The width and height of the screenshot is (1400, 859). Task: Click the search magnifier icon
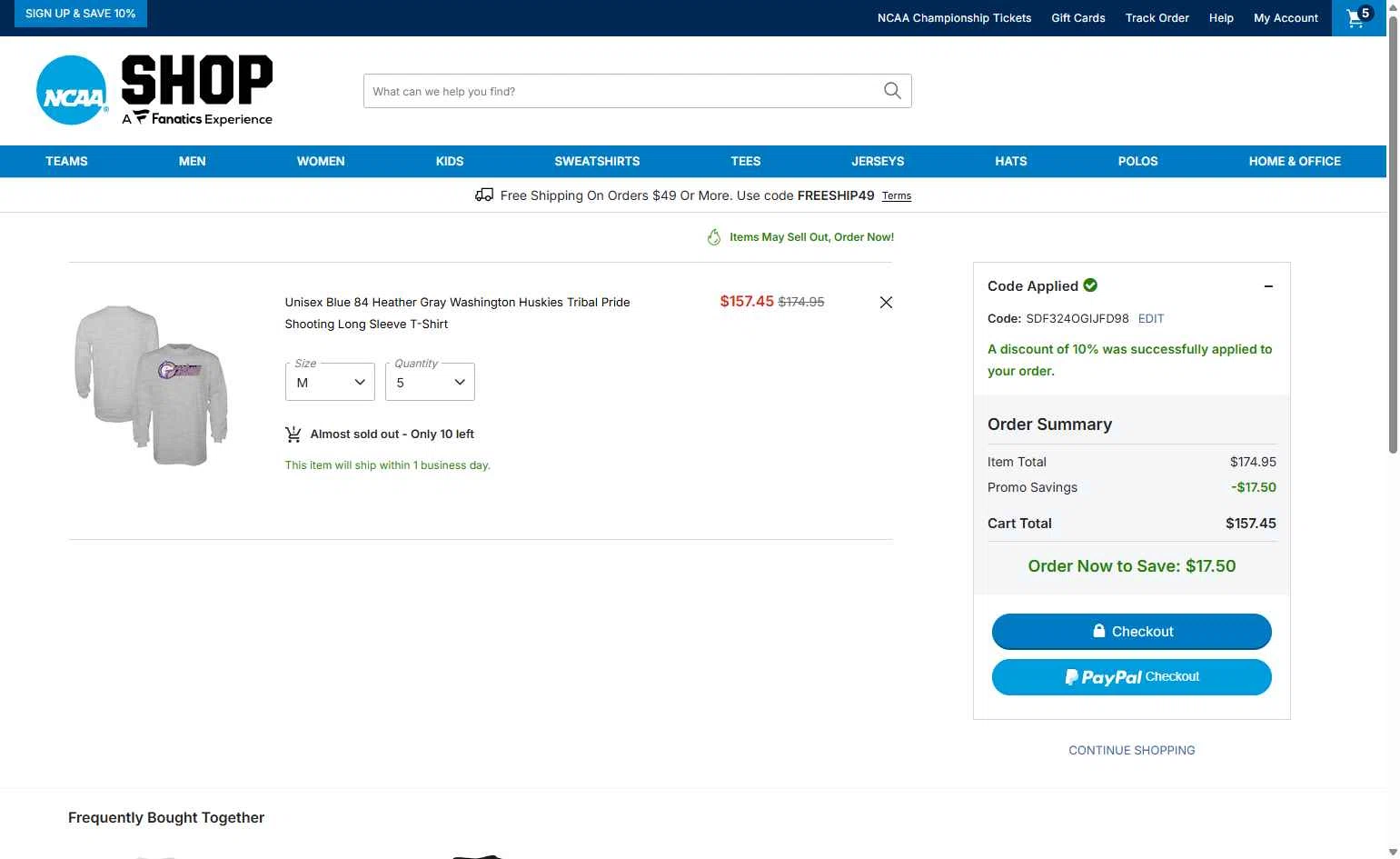[892, 91]
